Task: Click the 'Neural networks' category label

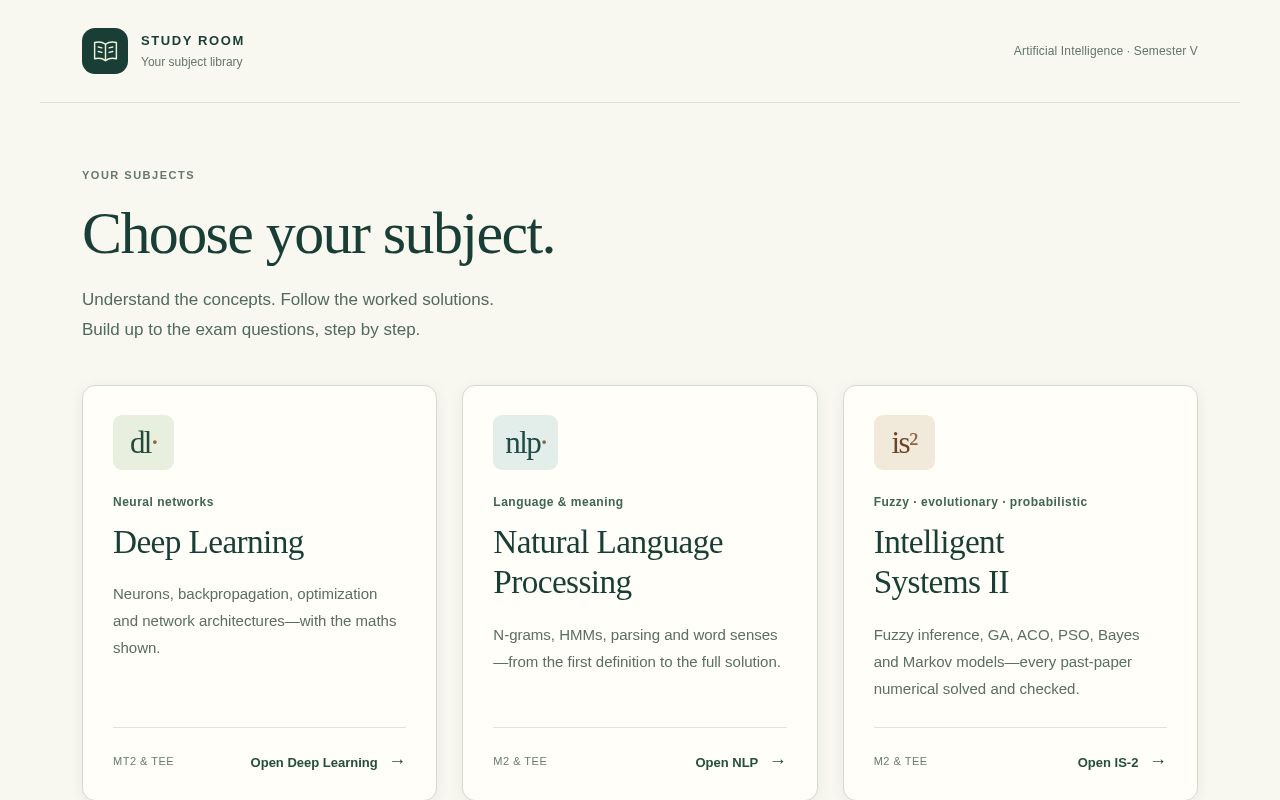Action: point(163,502)
